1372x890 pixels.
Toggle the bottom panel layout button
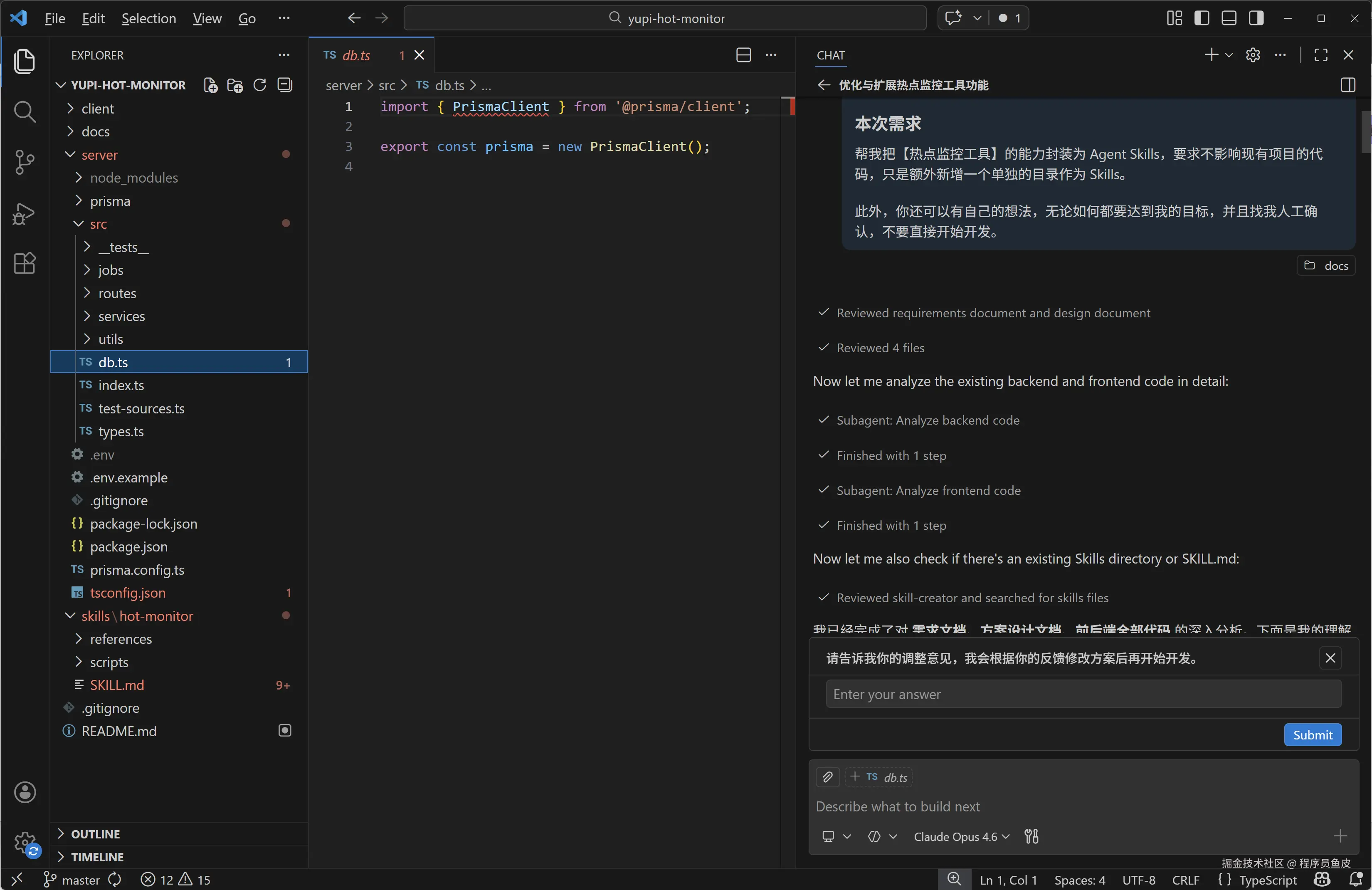coord(1229,18)
